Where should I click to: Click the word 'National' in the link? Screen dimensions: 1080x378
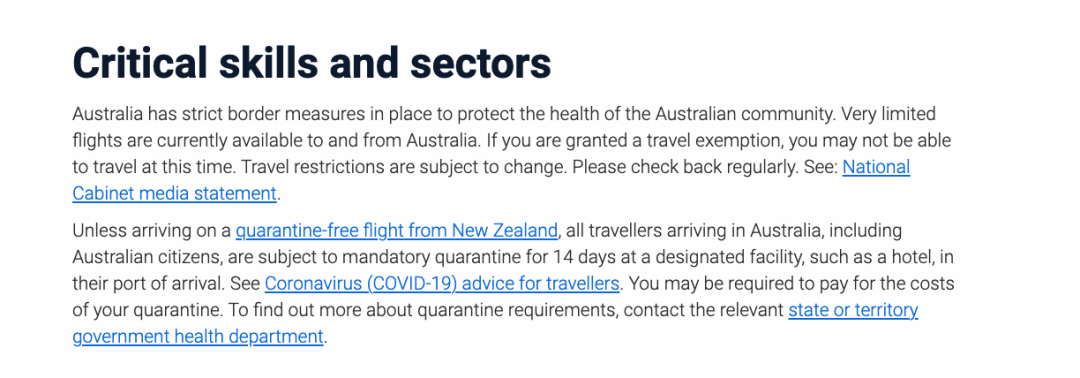pos(876,167)
